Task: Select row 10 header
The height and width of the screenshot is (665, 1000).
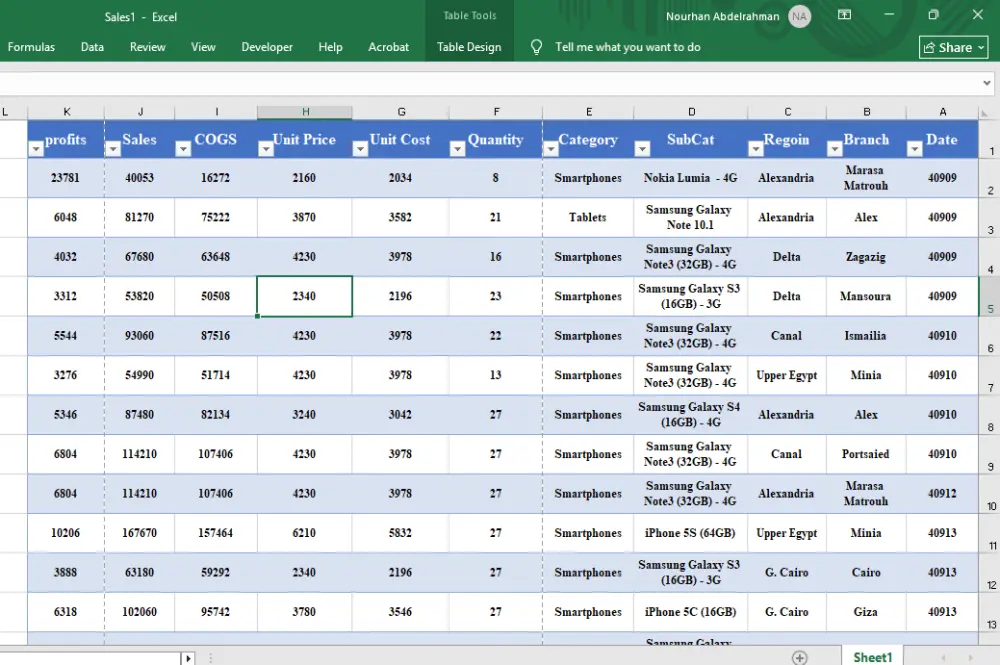Action: pos(990,494)
